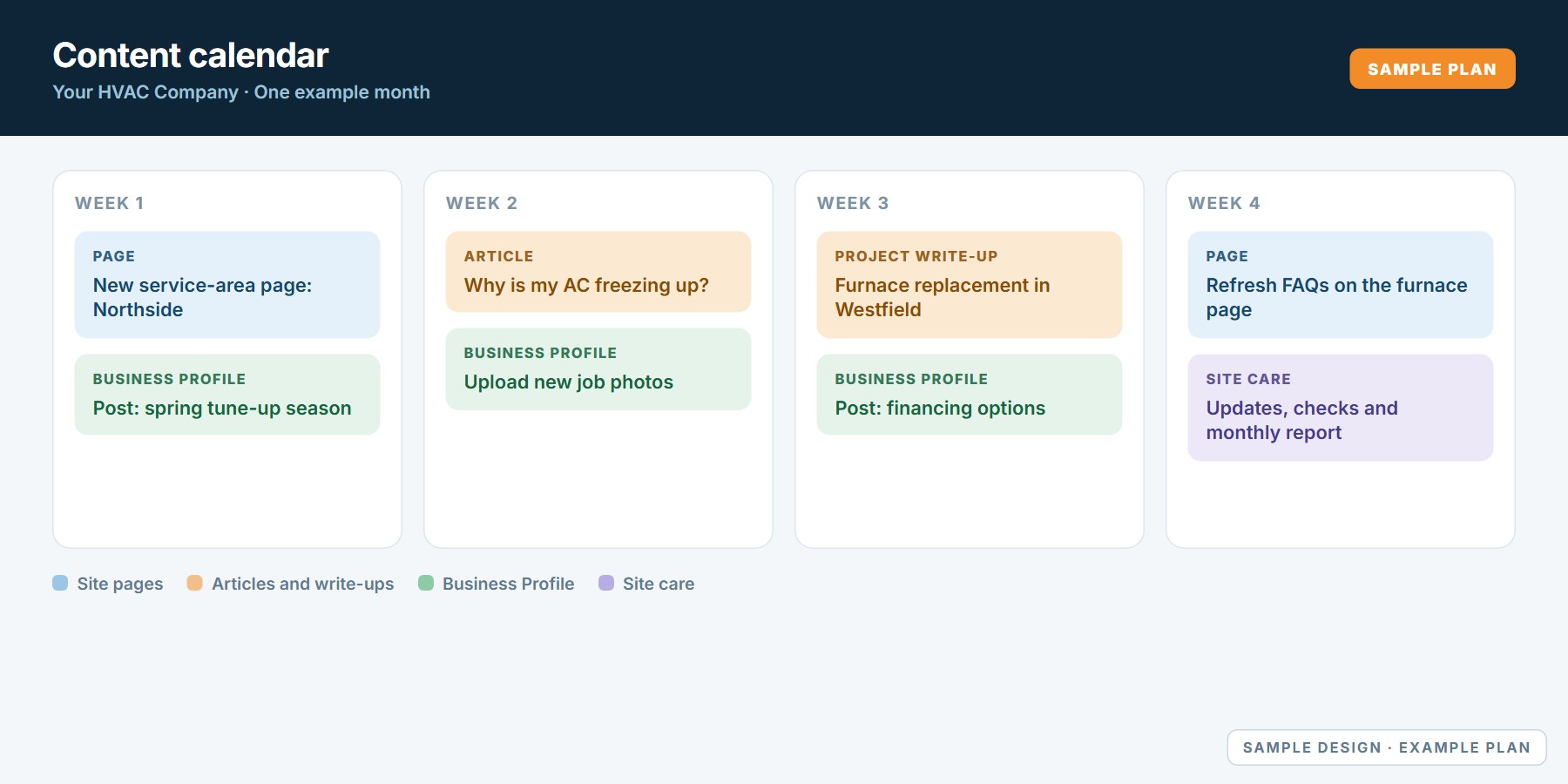Click the WEEK 3 column heading
This screenshot has height=784, width=1568.
click(853, 203)
